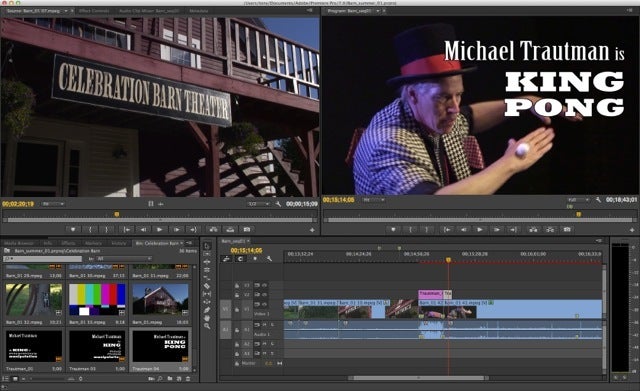Viewport: 640px width, 391px height.
Task: Toggle track output eye for V2
Action: tap(264, 294)
